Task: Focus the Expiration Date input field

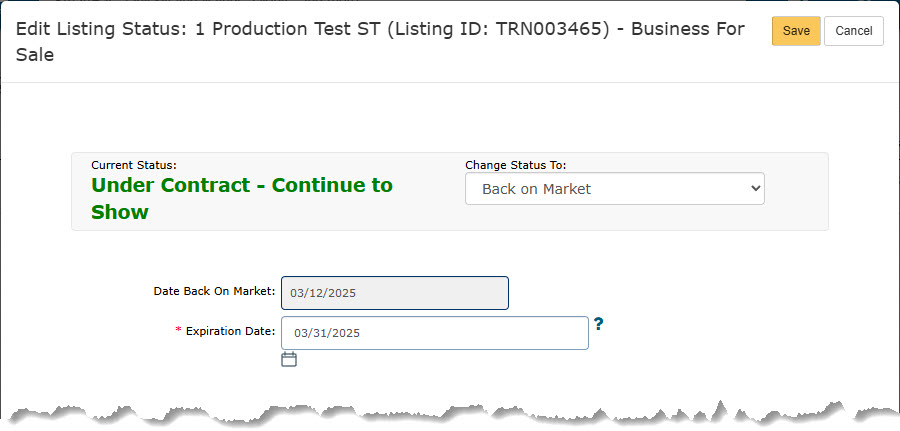Action: click(x=434, y=333)
